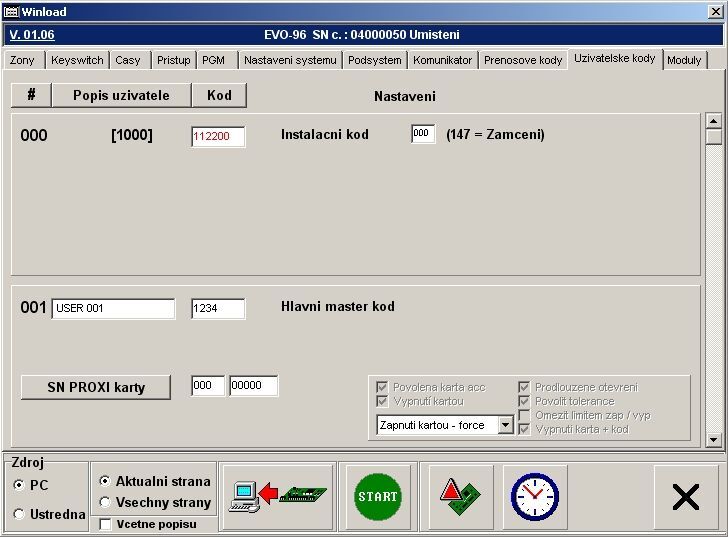Select Aktualni strana radio option
This screenshot has height=537, width=728.
click(x=105, y=481)
